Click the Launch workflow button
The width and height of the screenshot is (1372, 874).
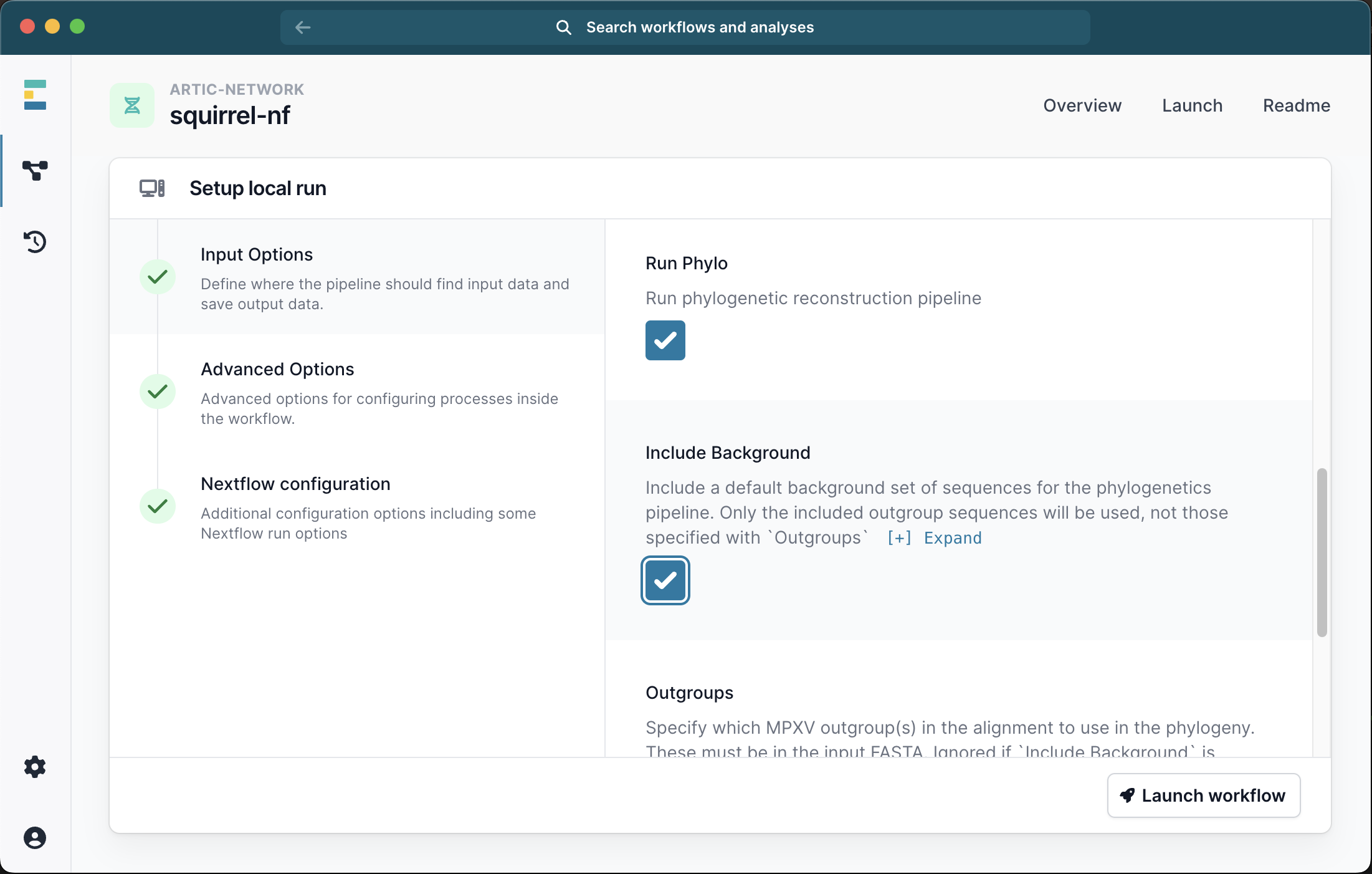click(1203, 795)
